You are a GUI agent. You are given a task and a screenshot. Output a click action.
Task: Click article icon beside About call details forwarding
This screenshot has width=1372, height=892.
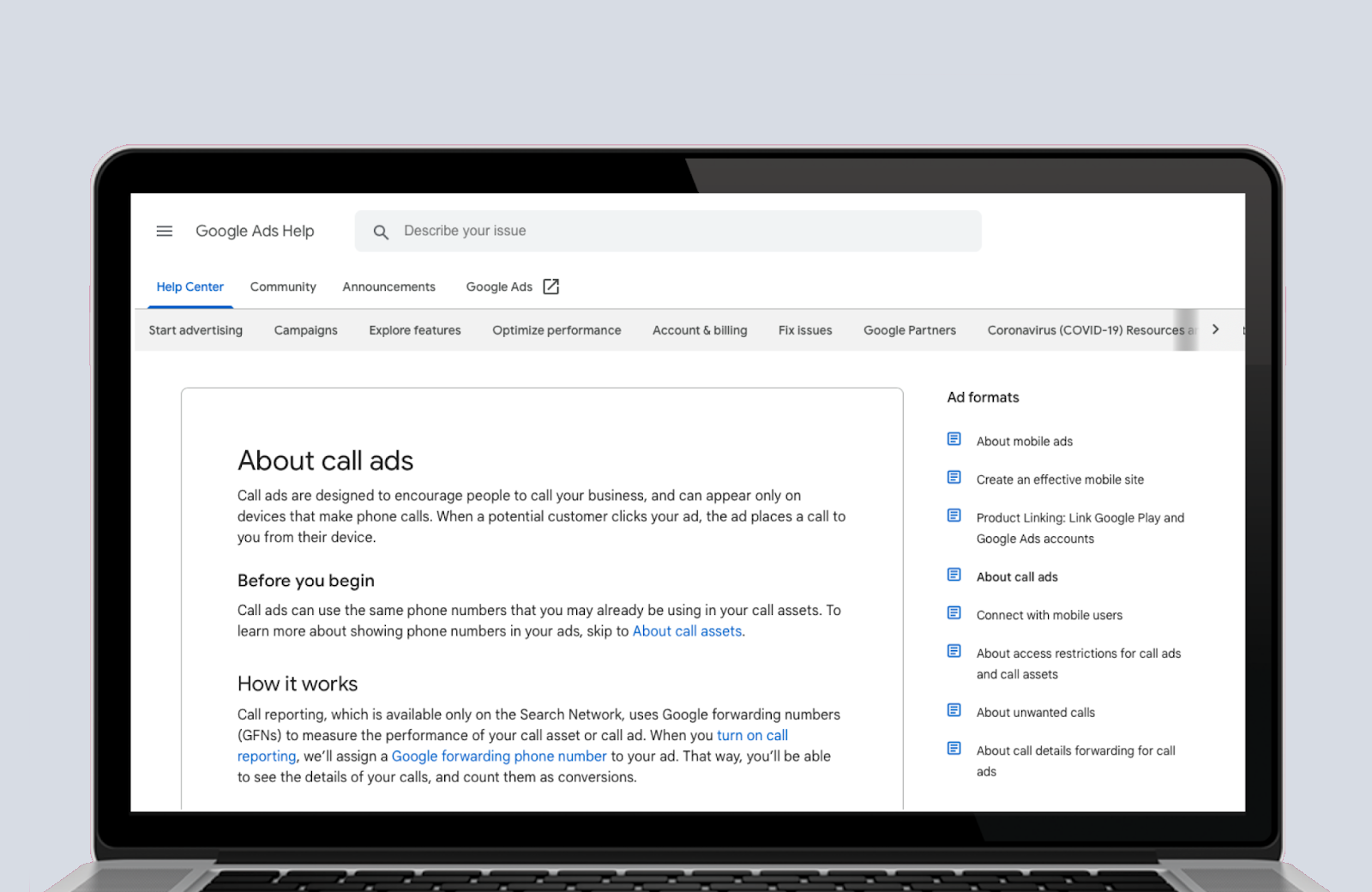[954, 749]
